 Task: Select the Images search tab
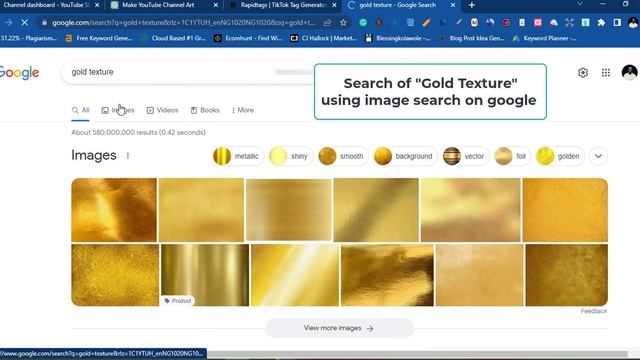[x=118, y=110]
